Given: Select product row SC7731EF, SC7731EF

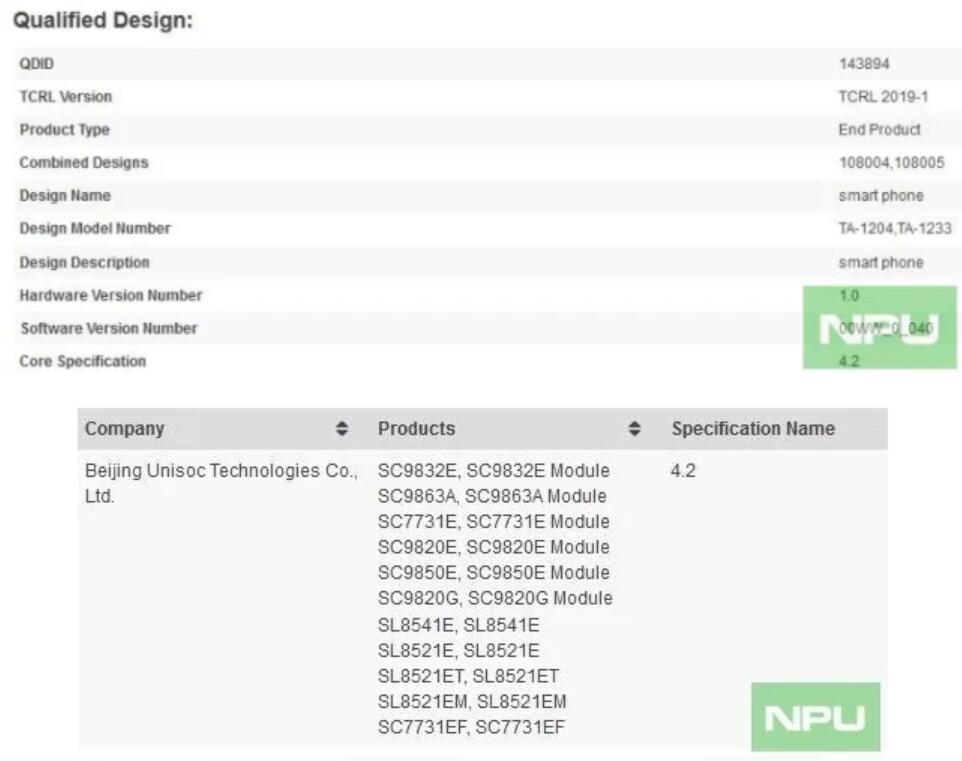Looking at the screenshot, I should 471,727.
